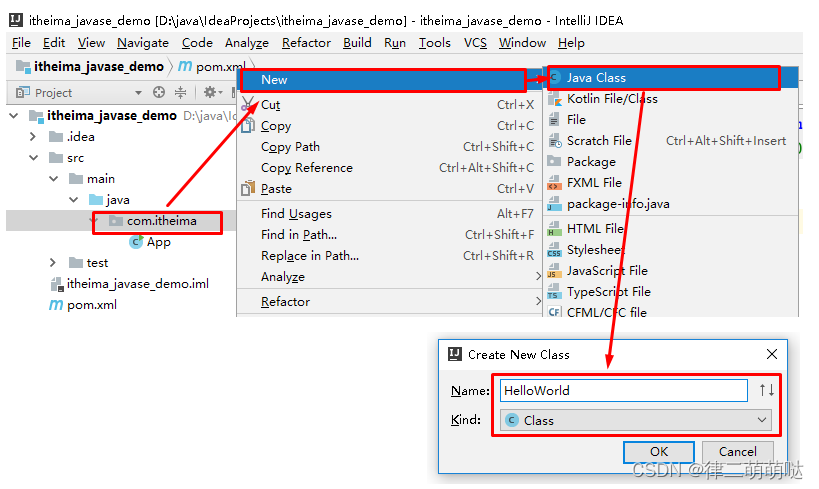The height and width of the screenshot is (489, 819).
Task: Select Stylesheet option
Action: [671, 250]
